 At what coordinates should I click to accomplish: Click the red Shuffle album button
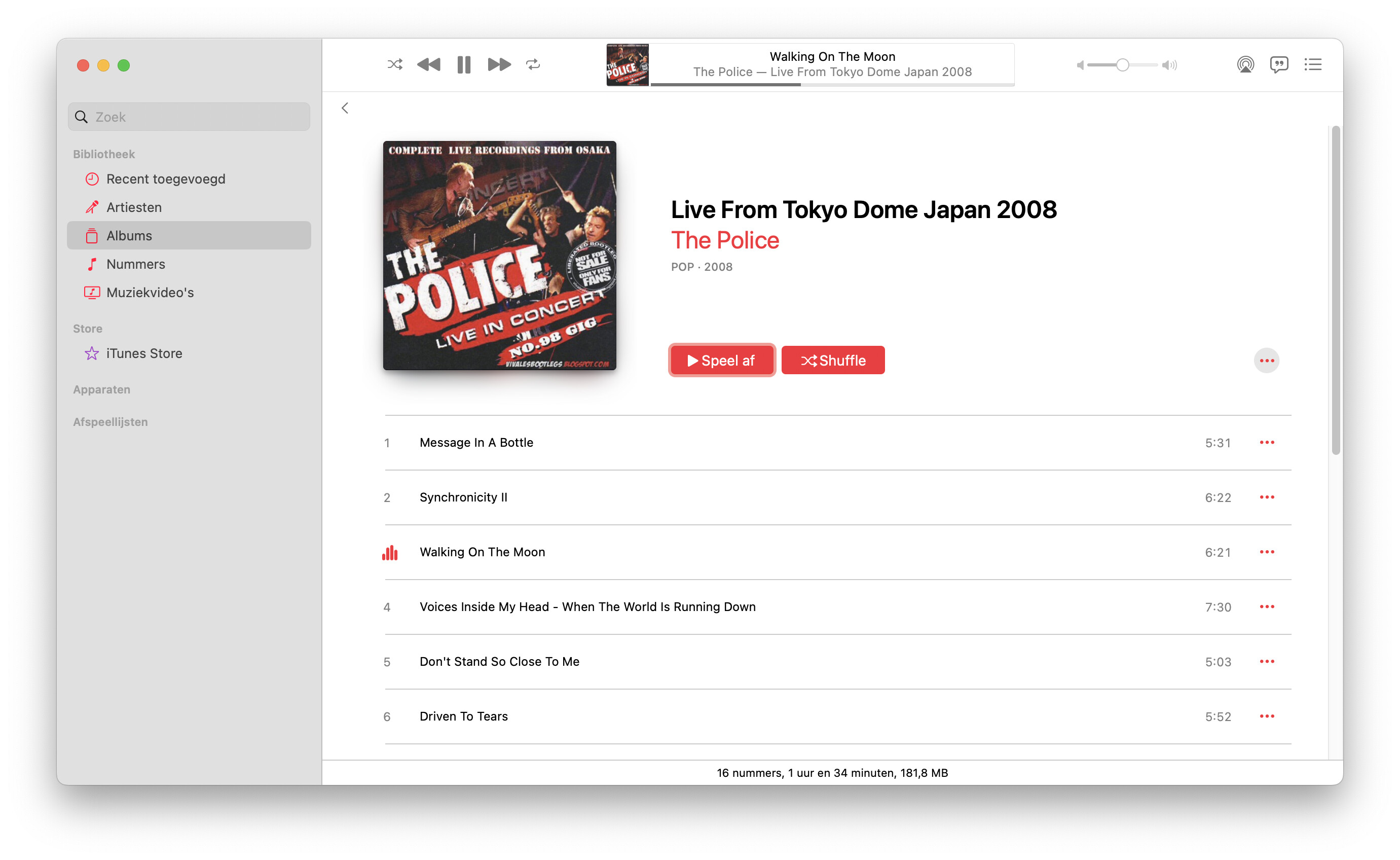click(x=833, y=361)
